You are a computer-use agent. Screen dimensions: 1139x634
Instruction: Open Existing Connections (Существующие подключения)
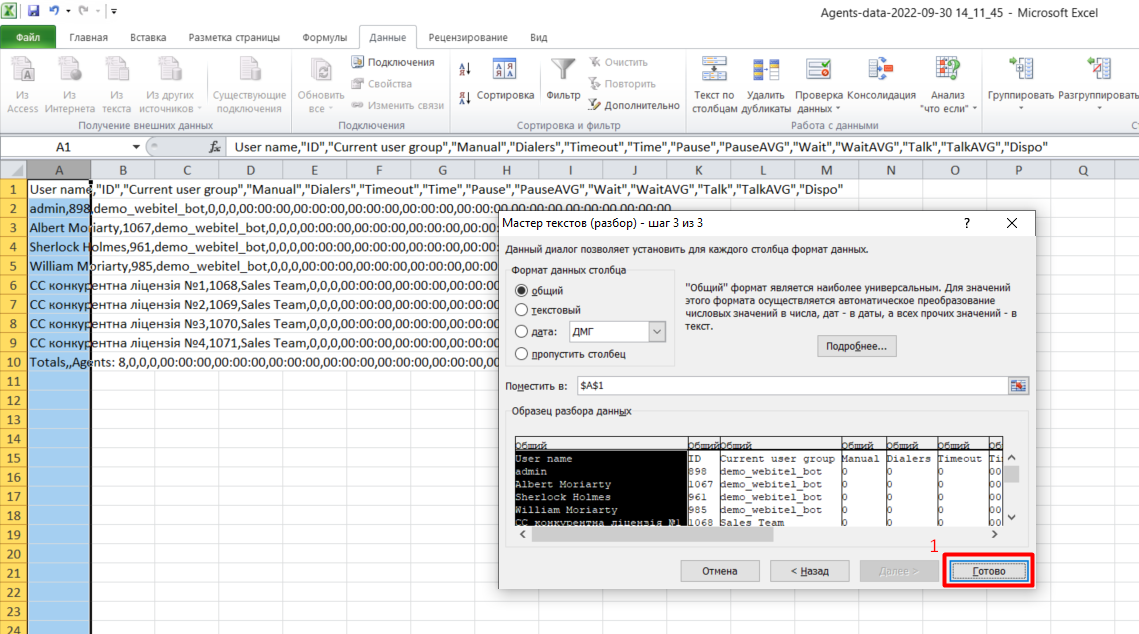pyautogui.click(x=249, y=86)
